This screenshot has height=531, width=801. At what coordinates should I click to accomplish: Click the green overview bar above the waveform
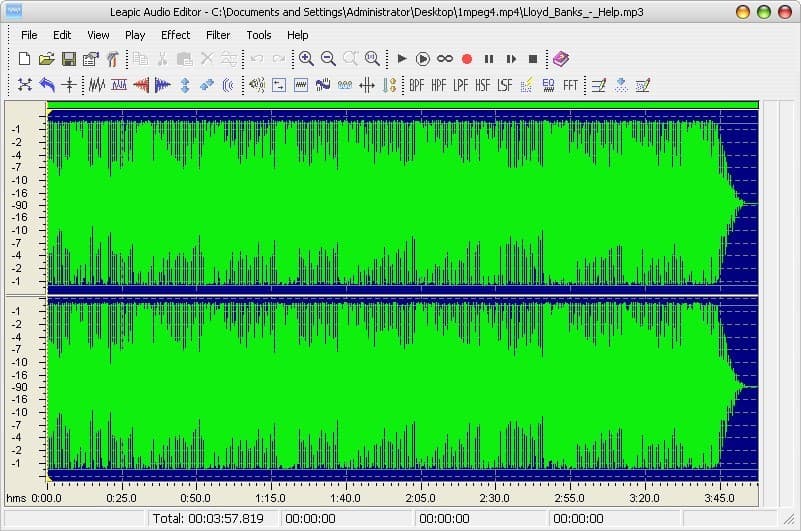coord(403,105)
